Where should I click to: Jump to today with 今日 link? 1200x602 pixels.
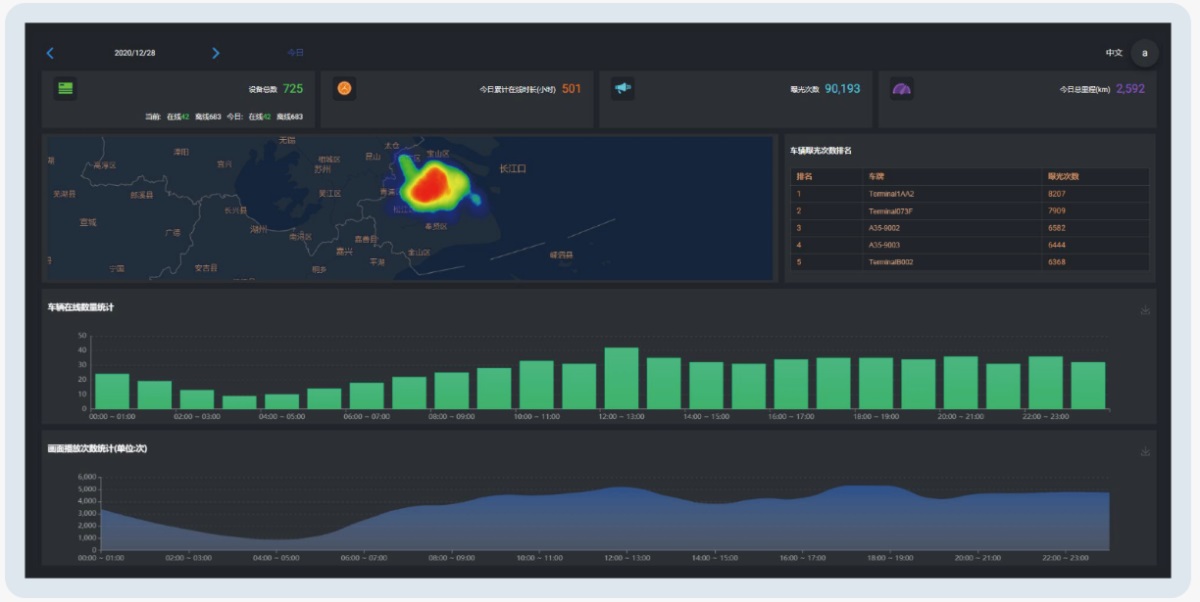[x=295, y=53]
